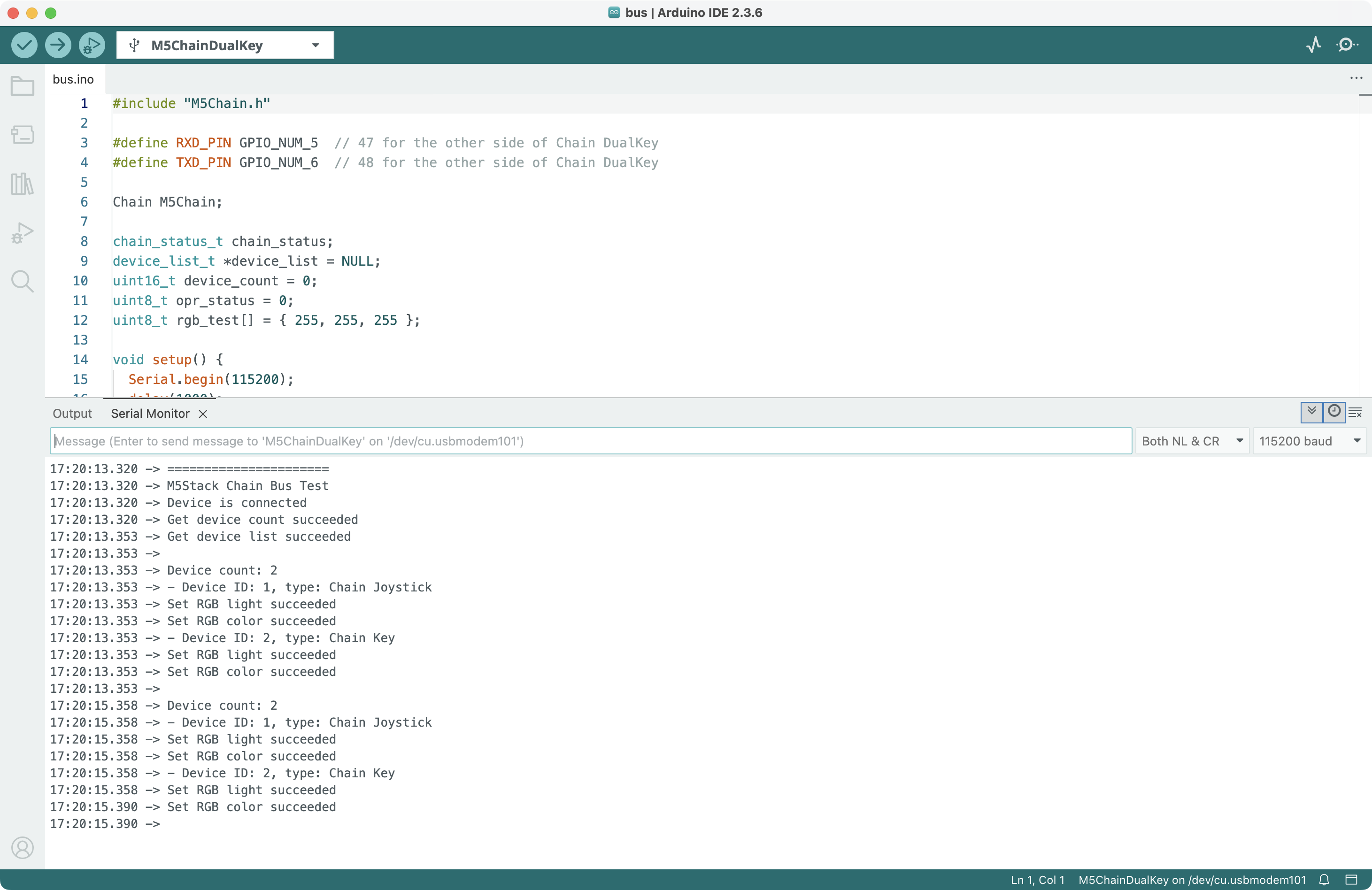This screenshot has width=1372, height=890.
Task: Open the Debug sidebar panel
Action: [x=23, y=233]
